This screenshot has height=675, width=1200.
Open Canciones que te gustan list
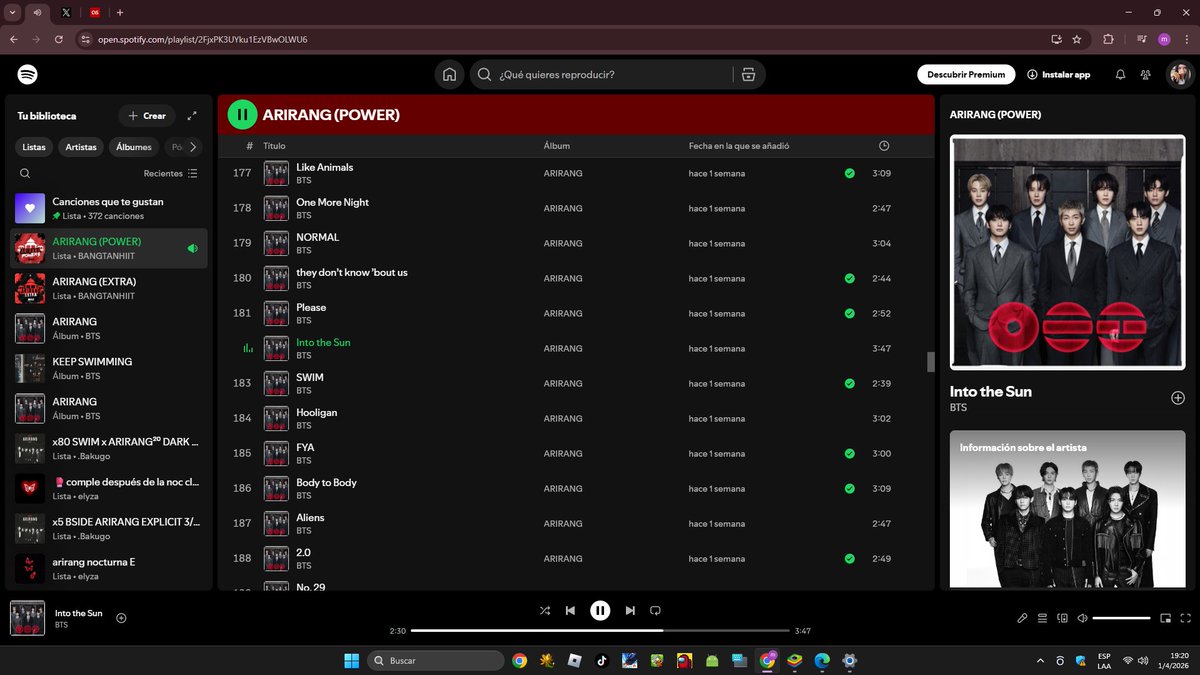point(110,208)
